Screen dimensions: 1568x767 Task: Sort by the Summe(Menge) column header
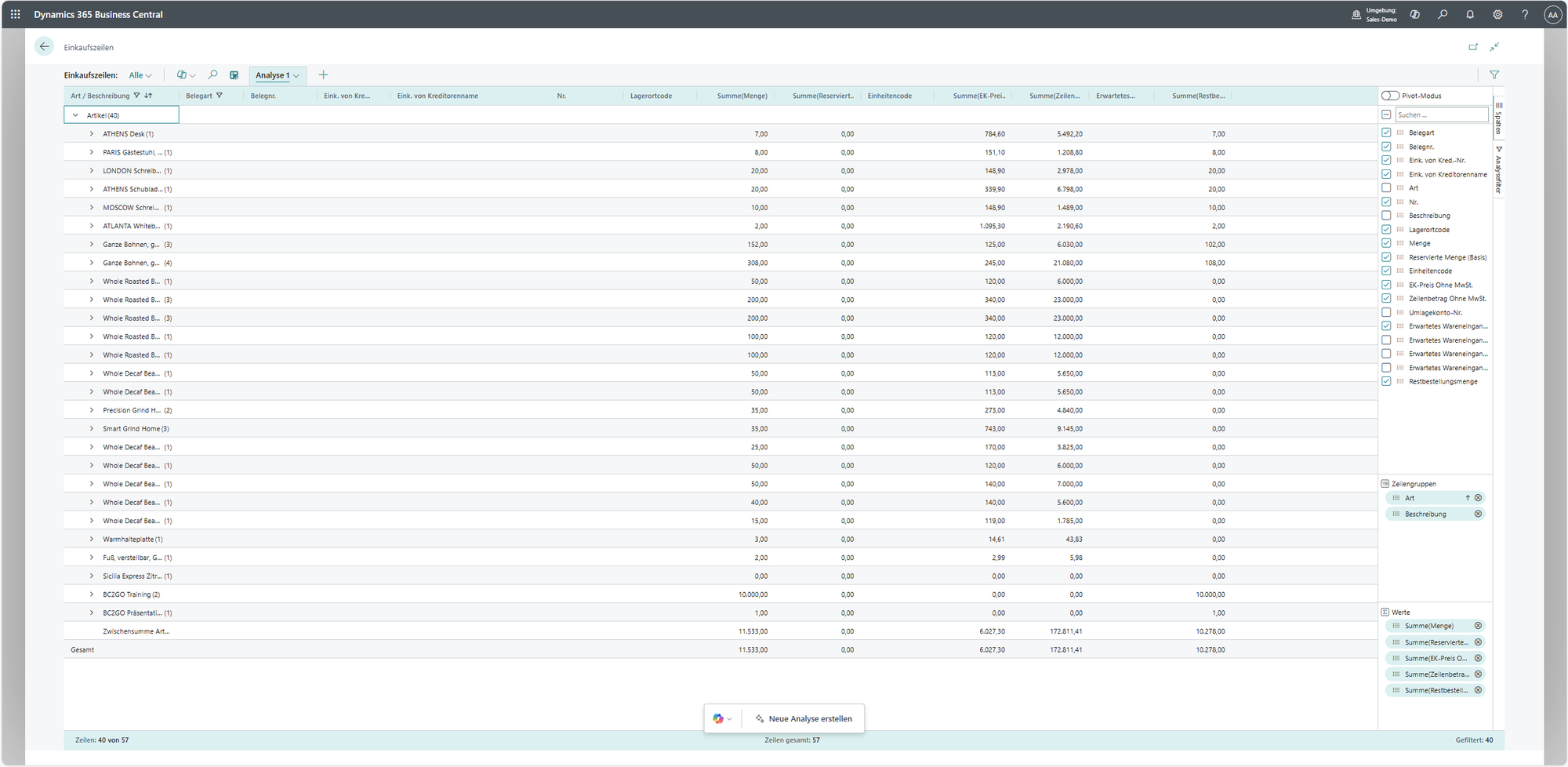coord(742,96)
